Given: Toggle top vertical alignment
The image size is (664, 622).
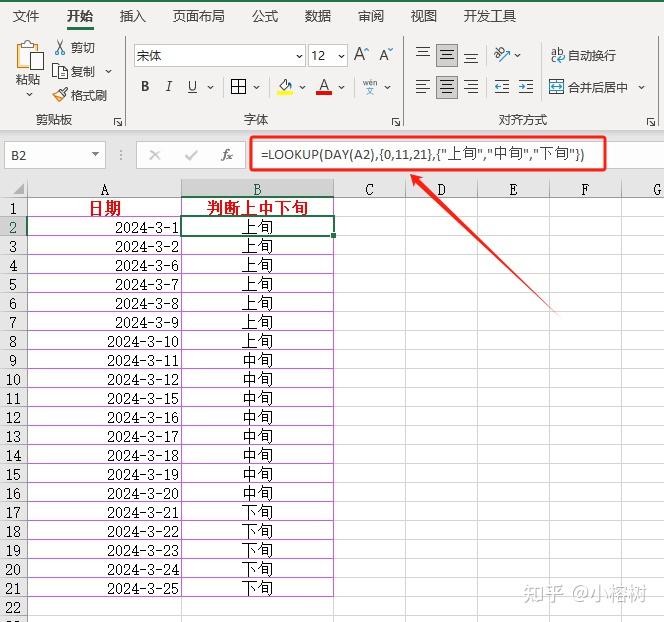Looking at the screenshot, I should click(x=423, y=55).
